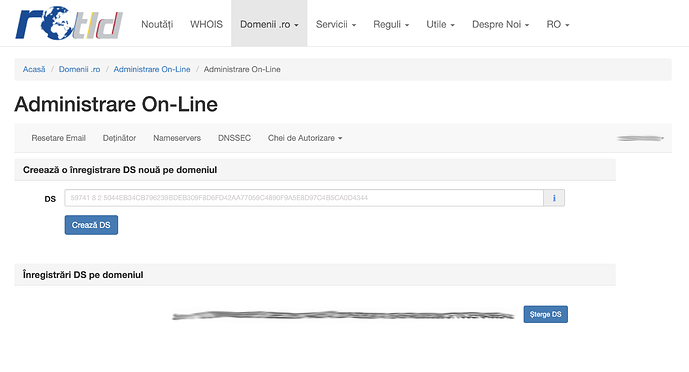The width and height of the screenshot is (689, 372).
Task: Select the DNSSEC tab
Action: 234,138
